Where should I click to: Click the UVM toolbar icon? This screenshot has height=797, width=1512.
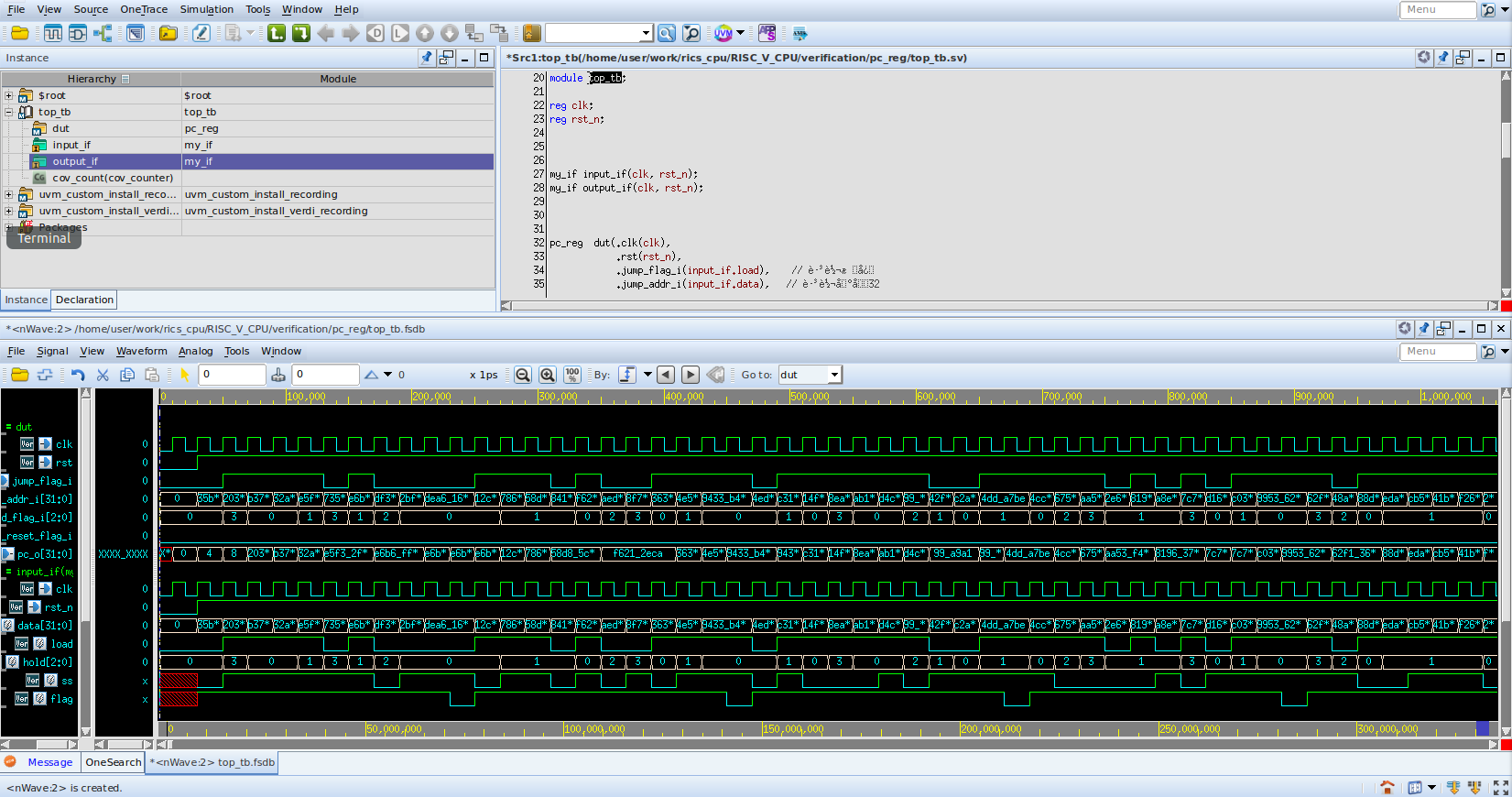(x=723, y=34)
